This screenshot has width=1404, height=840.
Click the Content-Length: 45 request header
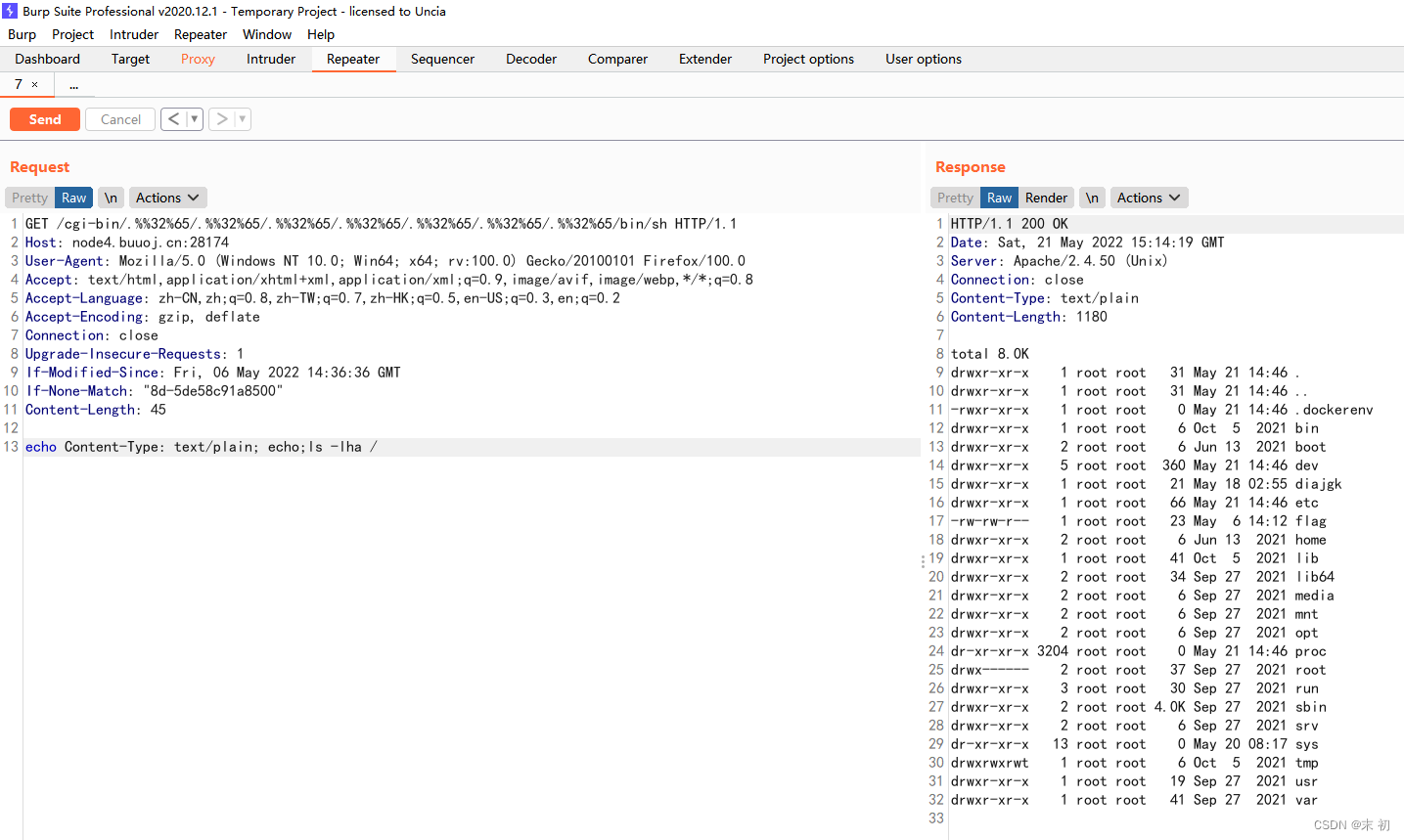tap(96, 410)
